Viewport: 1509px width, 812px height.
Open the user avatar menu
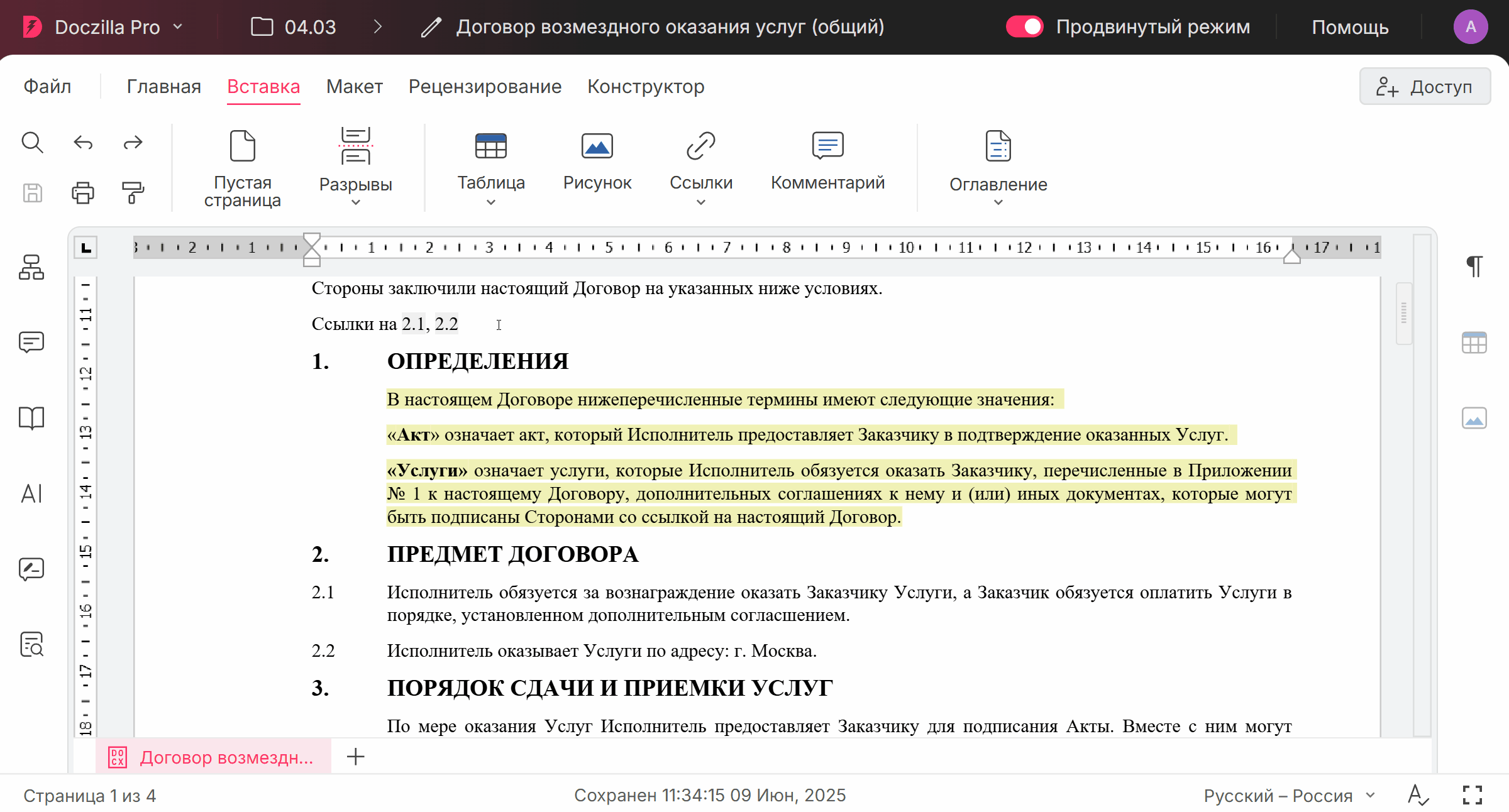(x=1471, y=27)
